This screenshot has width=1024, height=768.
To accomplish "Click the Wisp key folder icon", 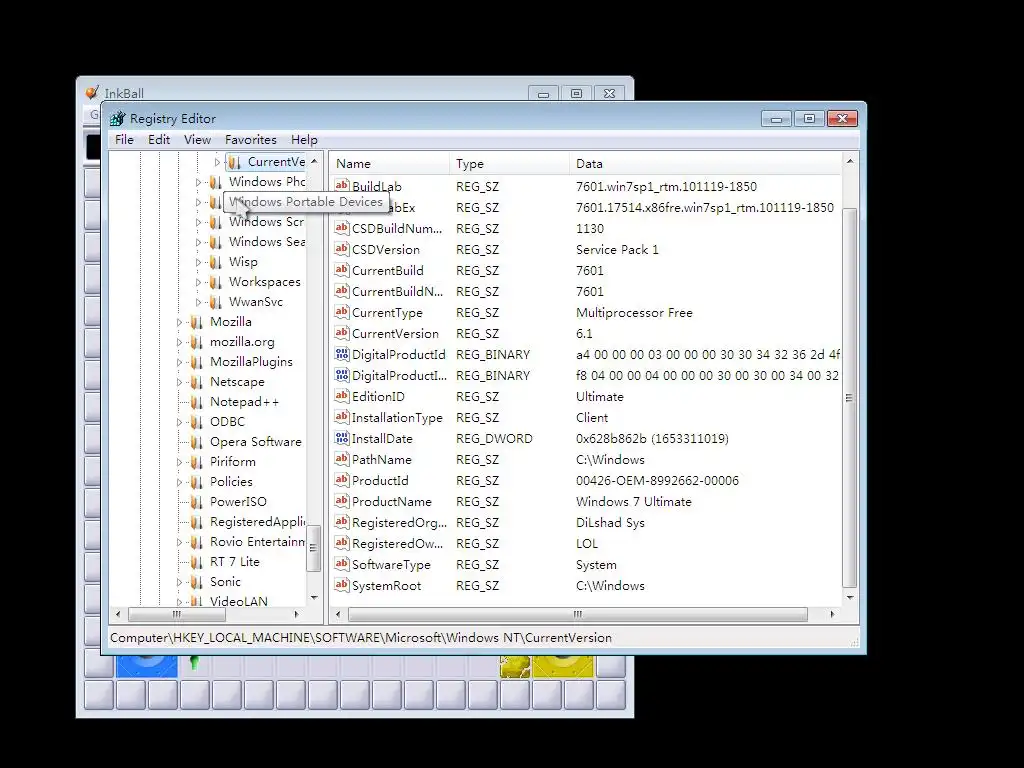I will [x=215, y=262].
